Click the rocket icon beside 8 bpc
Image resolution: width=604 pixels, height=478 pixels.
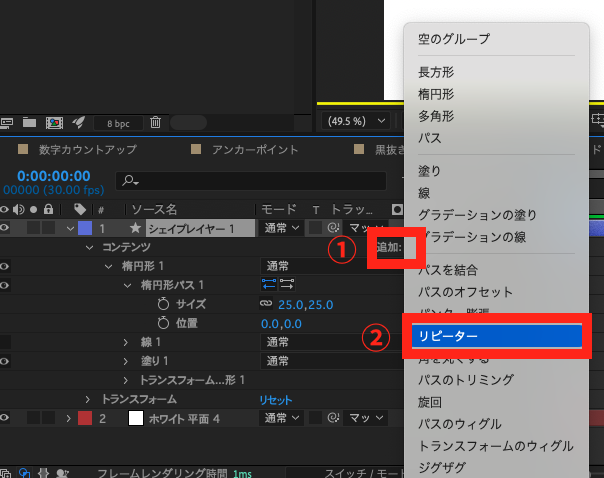pos(78,123)
